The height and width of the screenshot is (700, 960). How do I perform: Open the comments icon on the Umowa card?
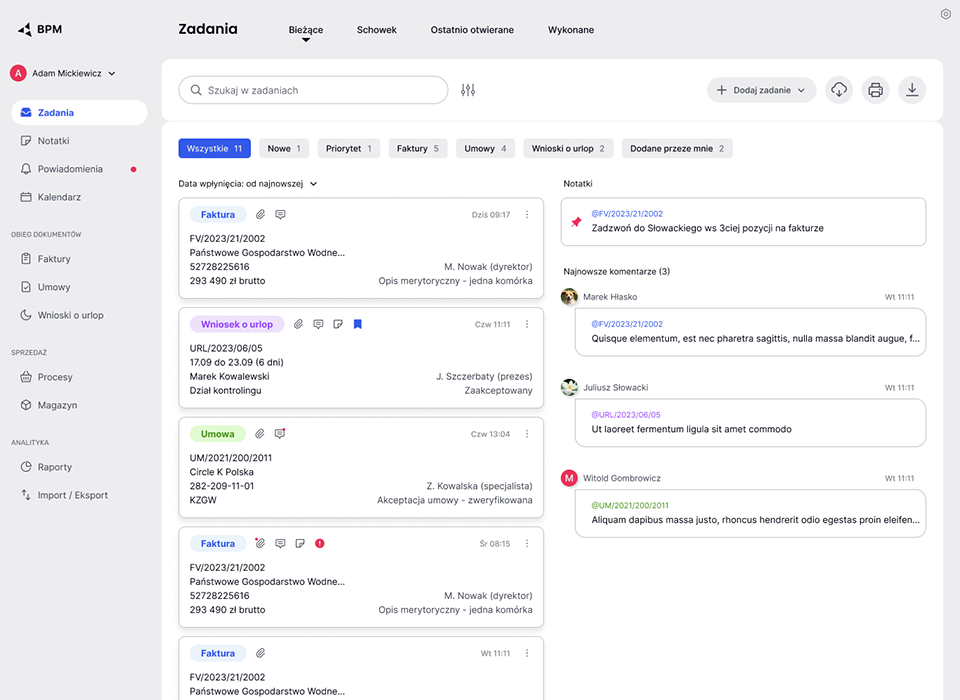point(280,434)
